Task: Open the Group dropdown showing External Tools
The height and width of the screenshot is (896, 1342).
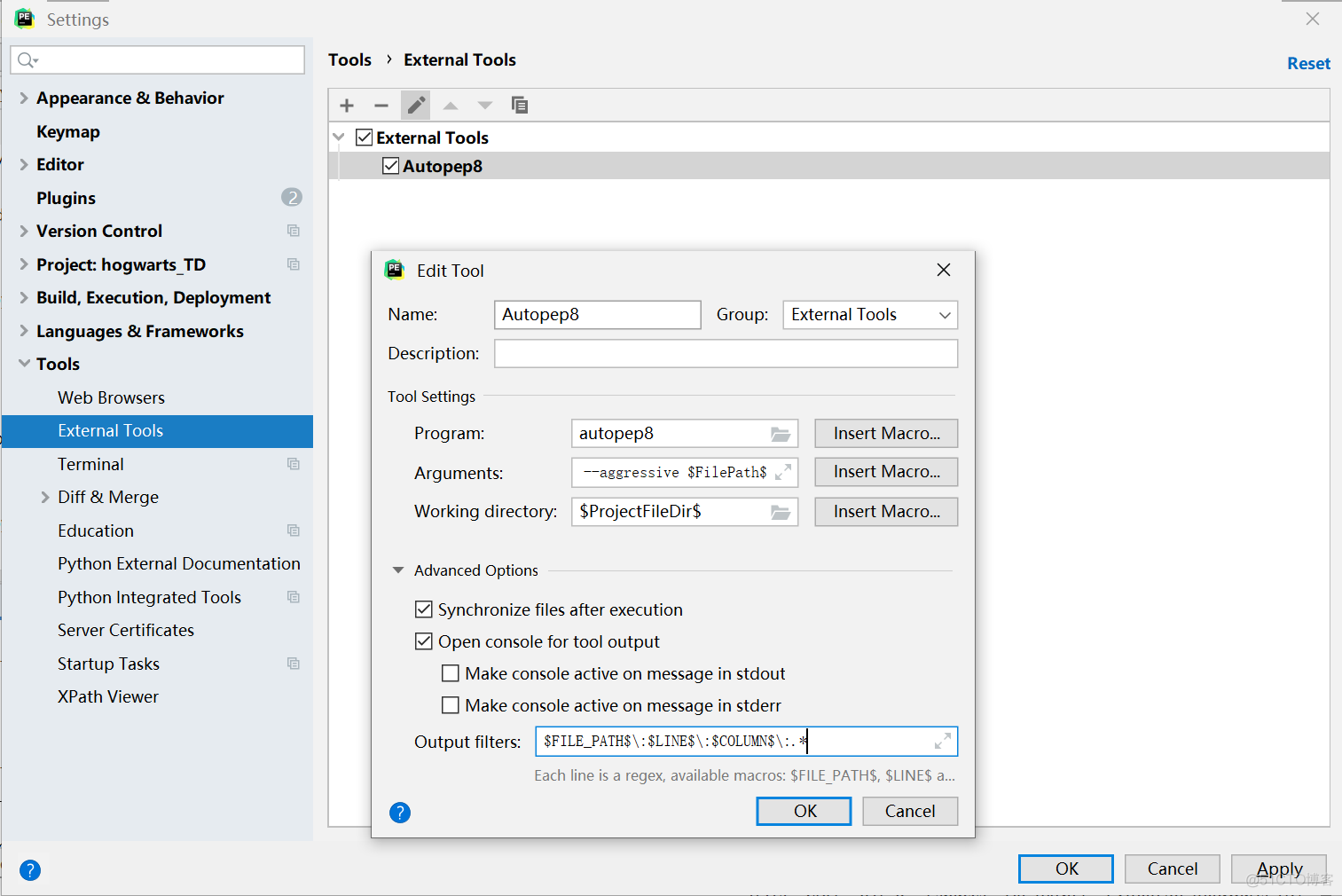Action: click(x=870, y=315)
